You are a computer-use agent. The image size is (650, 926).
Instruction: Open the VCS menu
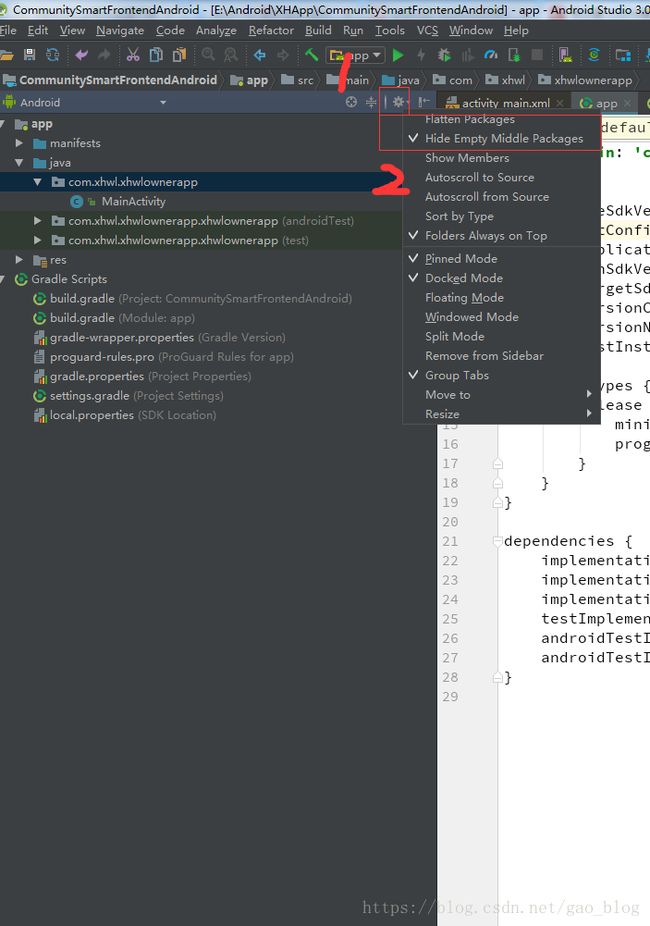pyautogui.click(x=427, y=31)
